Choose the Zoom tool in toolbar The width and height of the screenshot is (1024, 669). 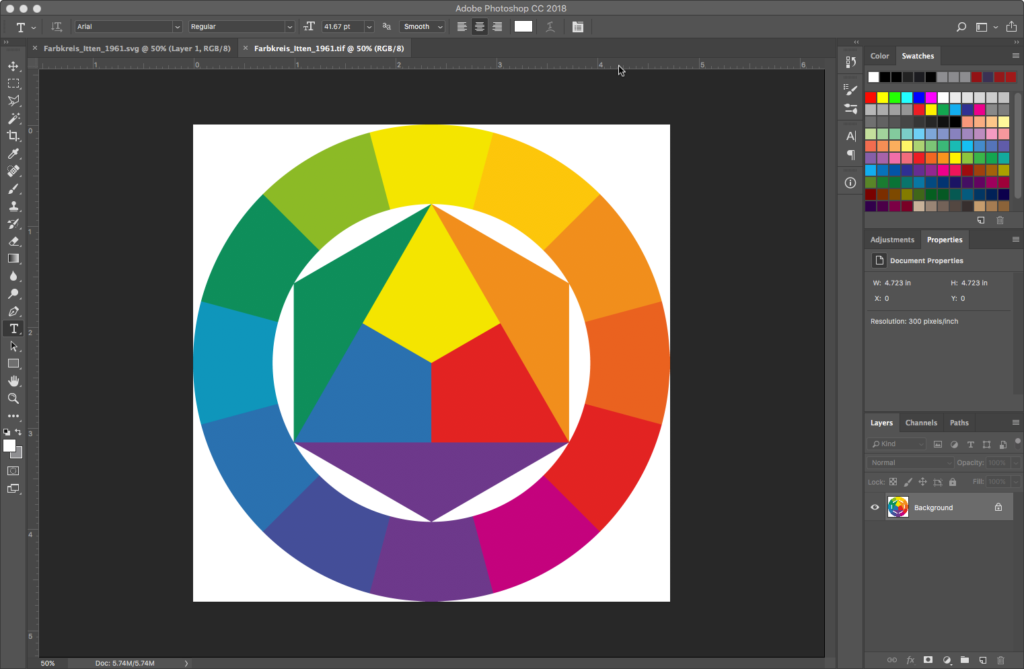[14, 398]
